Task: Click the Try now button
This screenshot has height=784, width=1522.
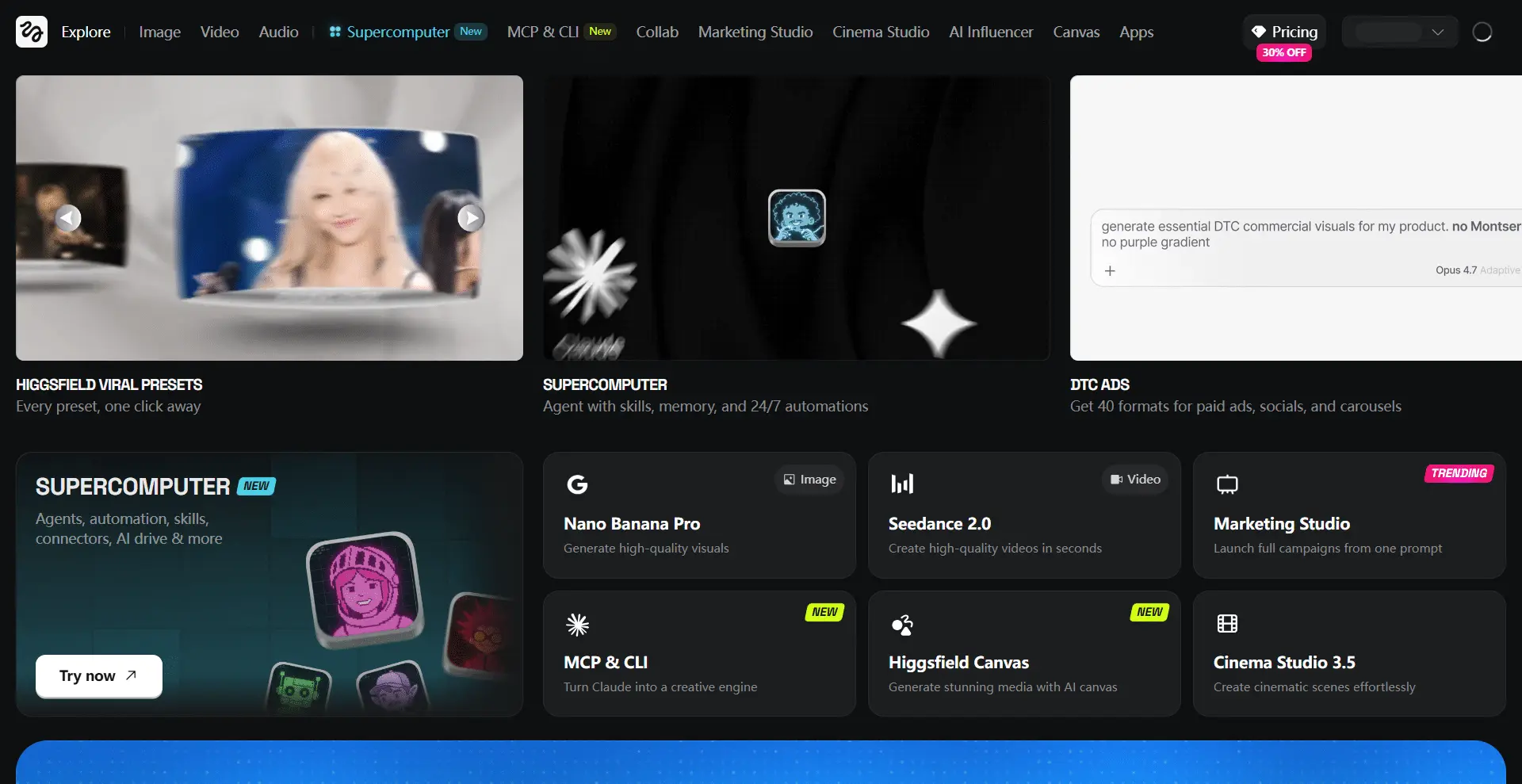Action: pyautogui.click(x=99, y=676)
